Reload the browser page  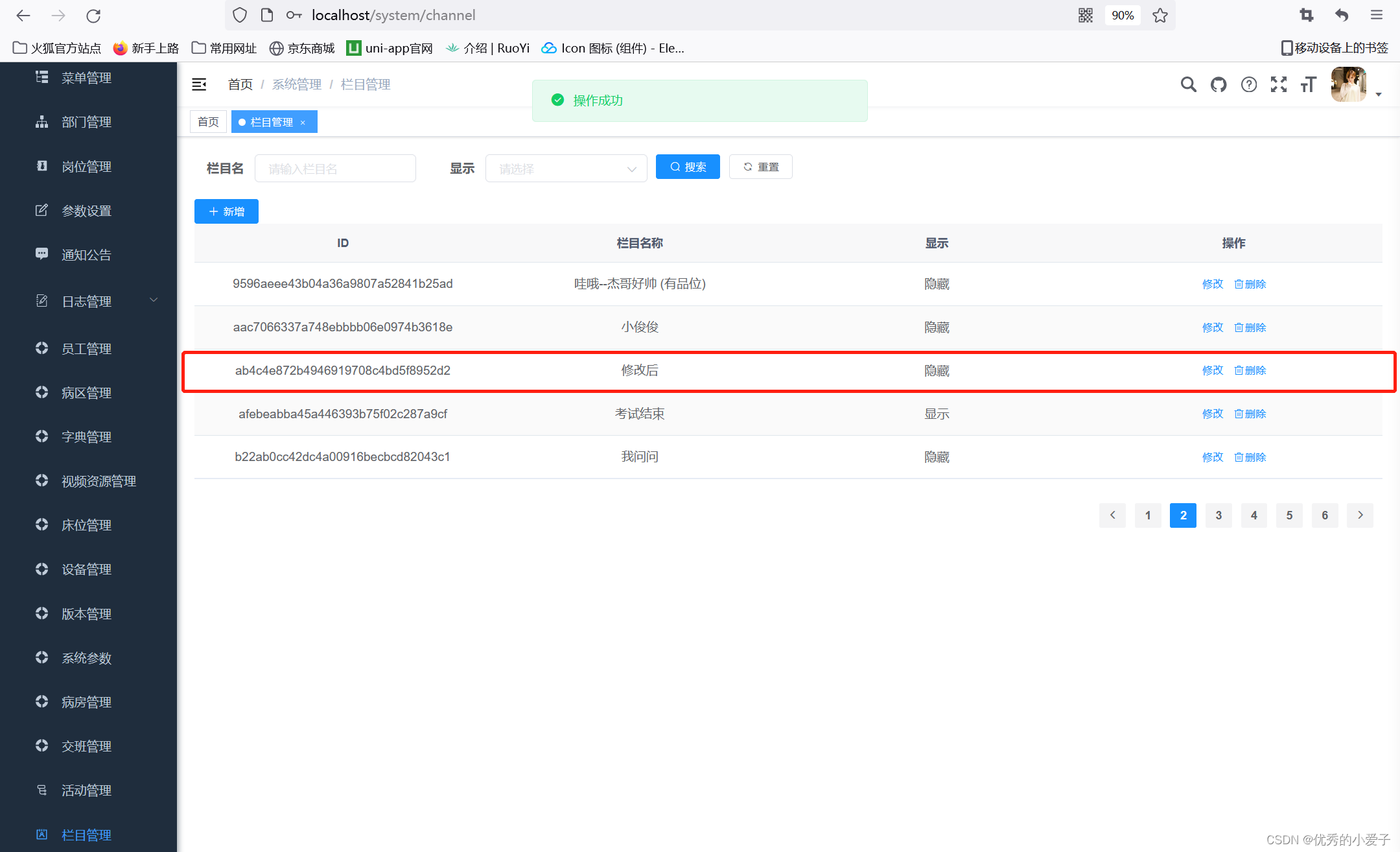tap(93, 16)
